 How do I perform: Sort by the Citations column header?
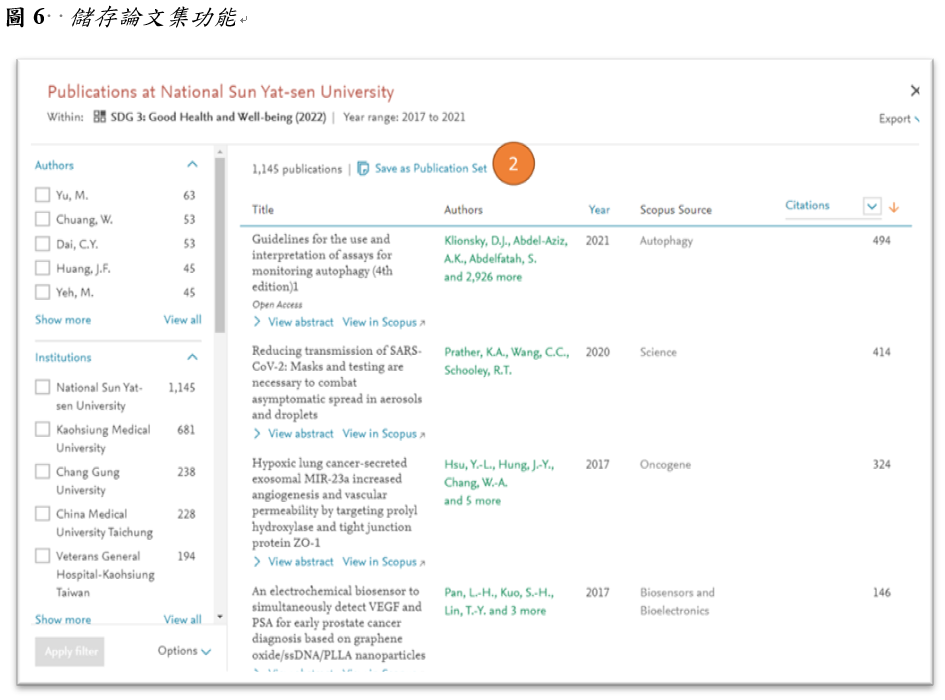[x=807, y=205]
